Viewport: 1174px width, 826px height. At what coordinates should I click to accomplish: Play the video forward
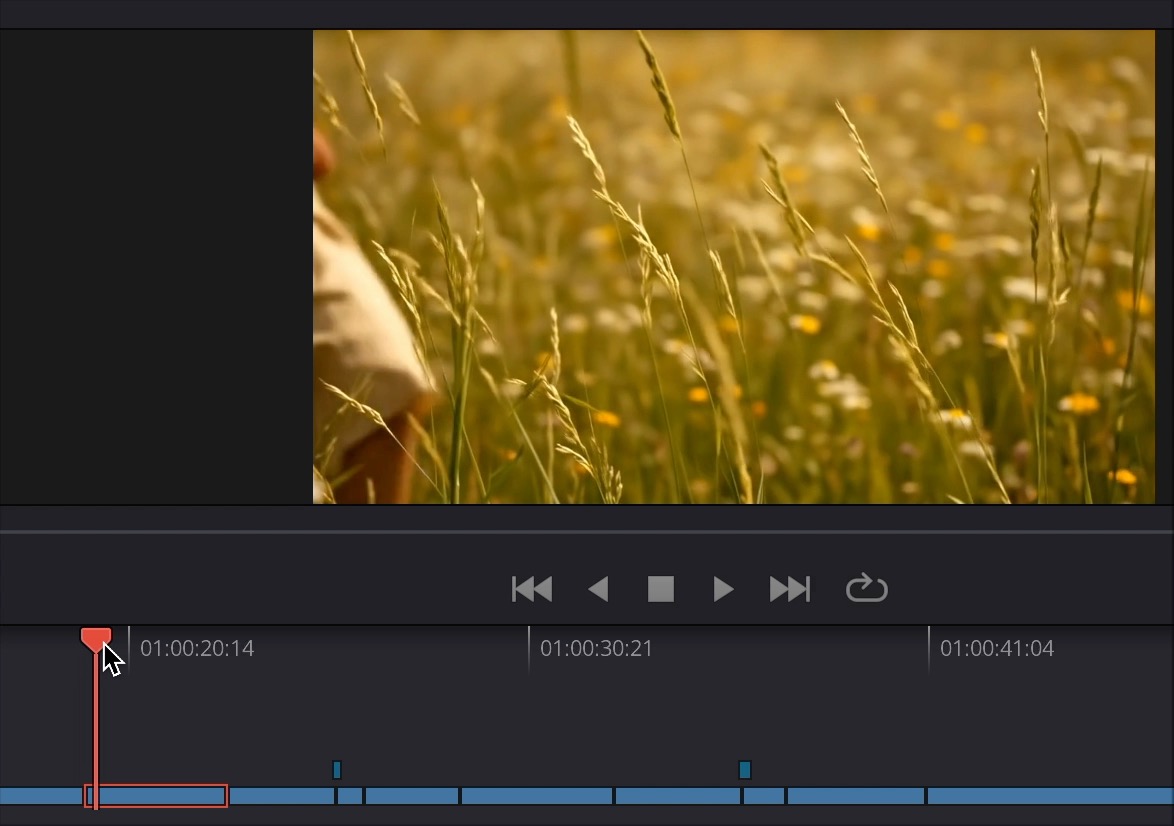(723, 589)
